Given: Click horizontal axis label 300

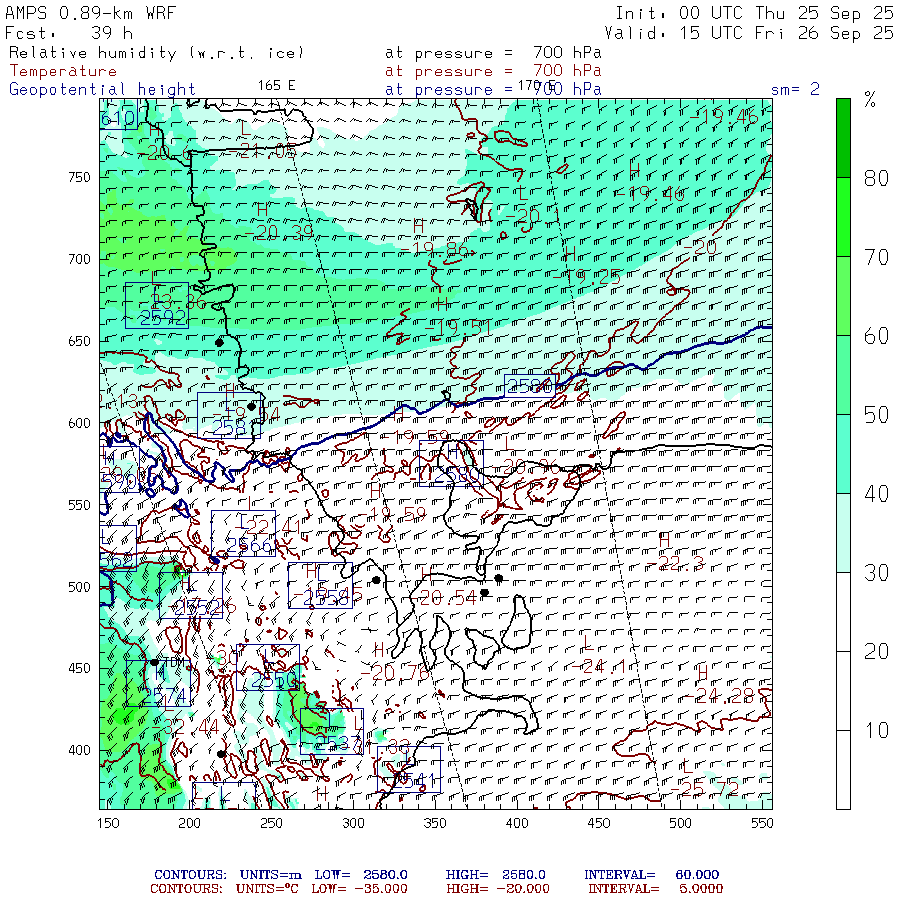Looking at the screenshot, I should coord(353,823).
